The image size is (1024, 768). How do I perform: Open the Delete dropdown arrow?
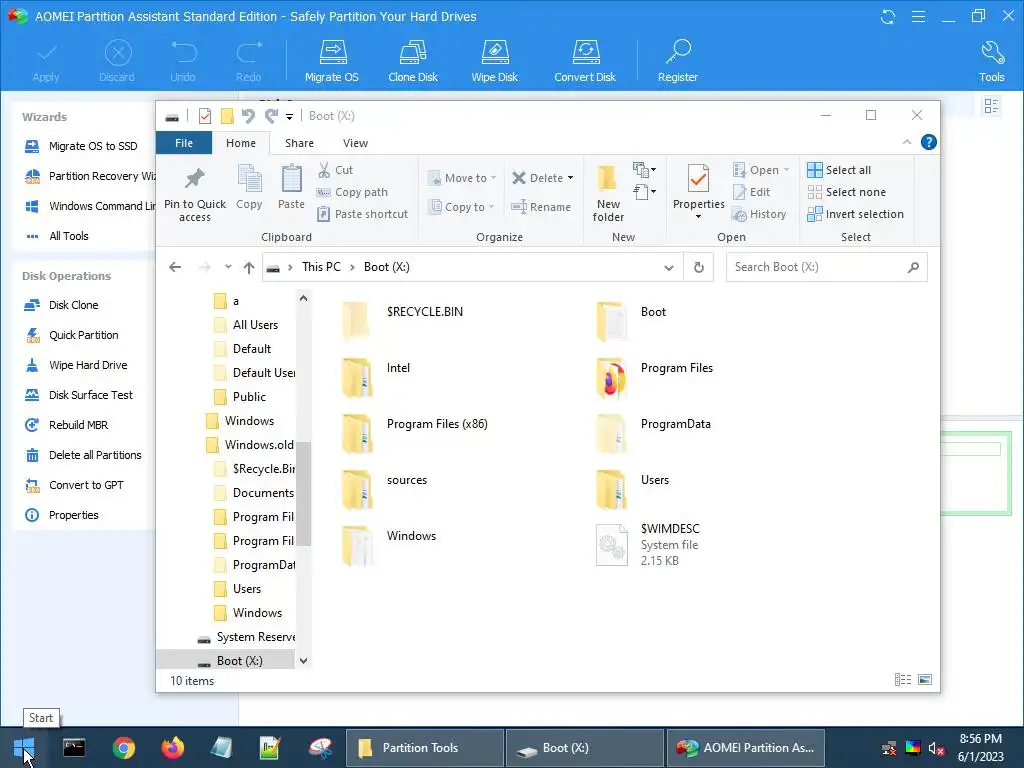coord(570,178)
